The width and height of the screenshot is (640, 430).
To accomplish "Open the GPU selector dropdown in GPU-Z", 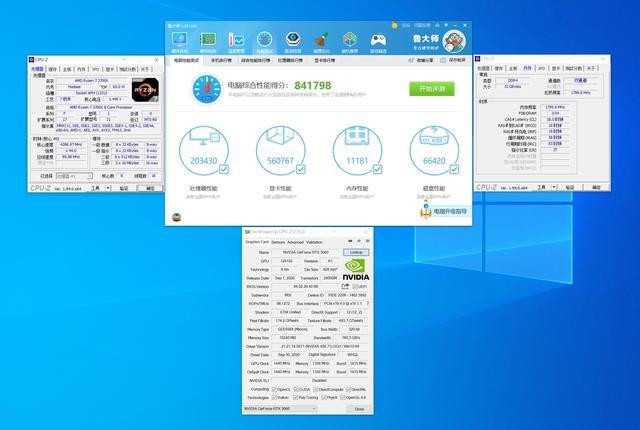I will click(x=280, y=408).
